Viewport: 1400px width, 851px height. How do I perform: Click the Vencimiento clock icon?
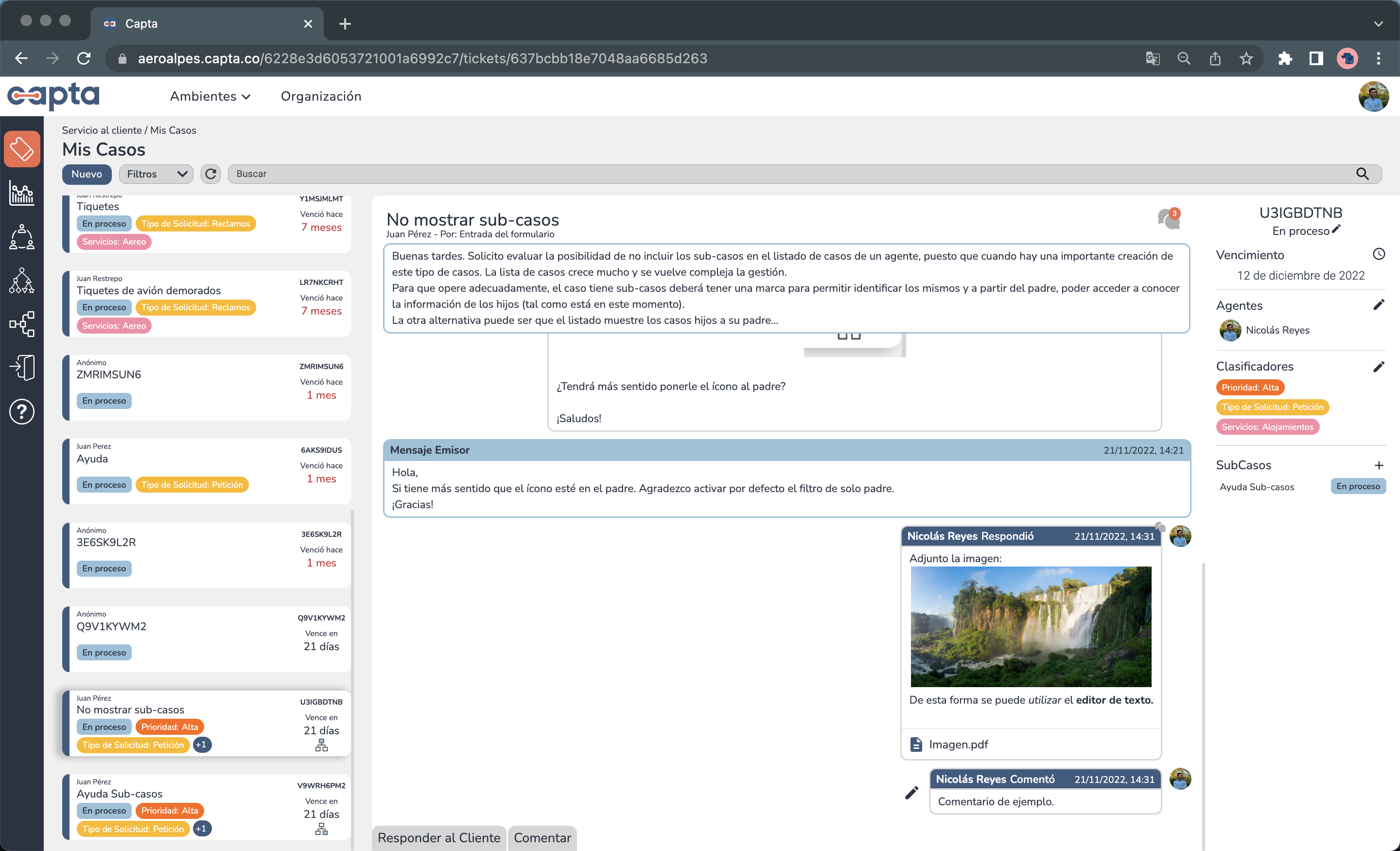[x=1379, y=254]
